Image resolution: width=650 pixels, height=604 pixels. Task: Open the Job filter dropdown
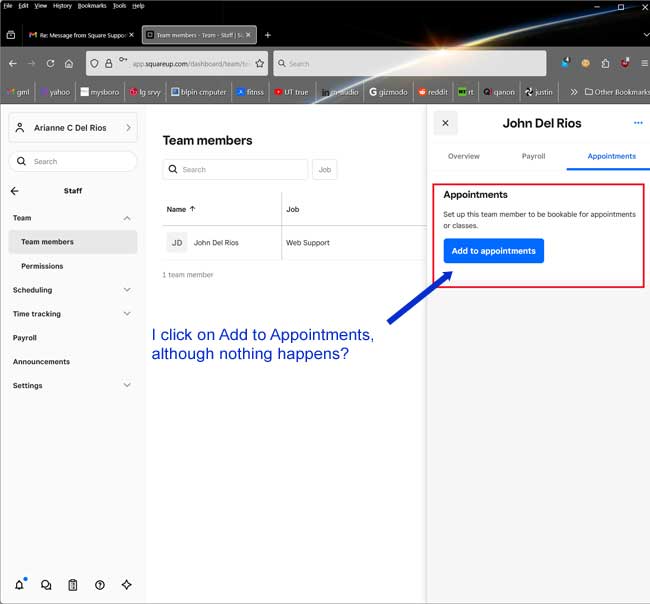(325, 169)
